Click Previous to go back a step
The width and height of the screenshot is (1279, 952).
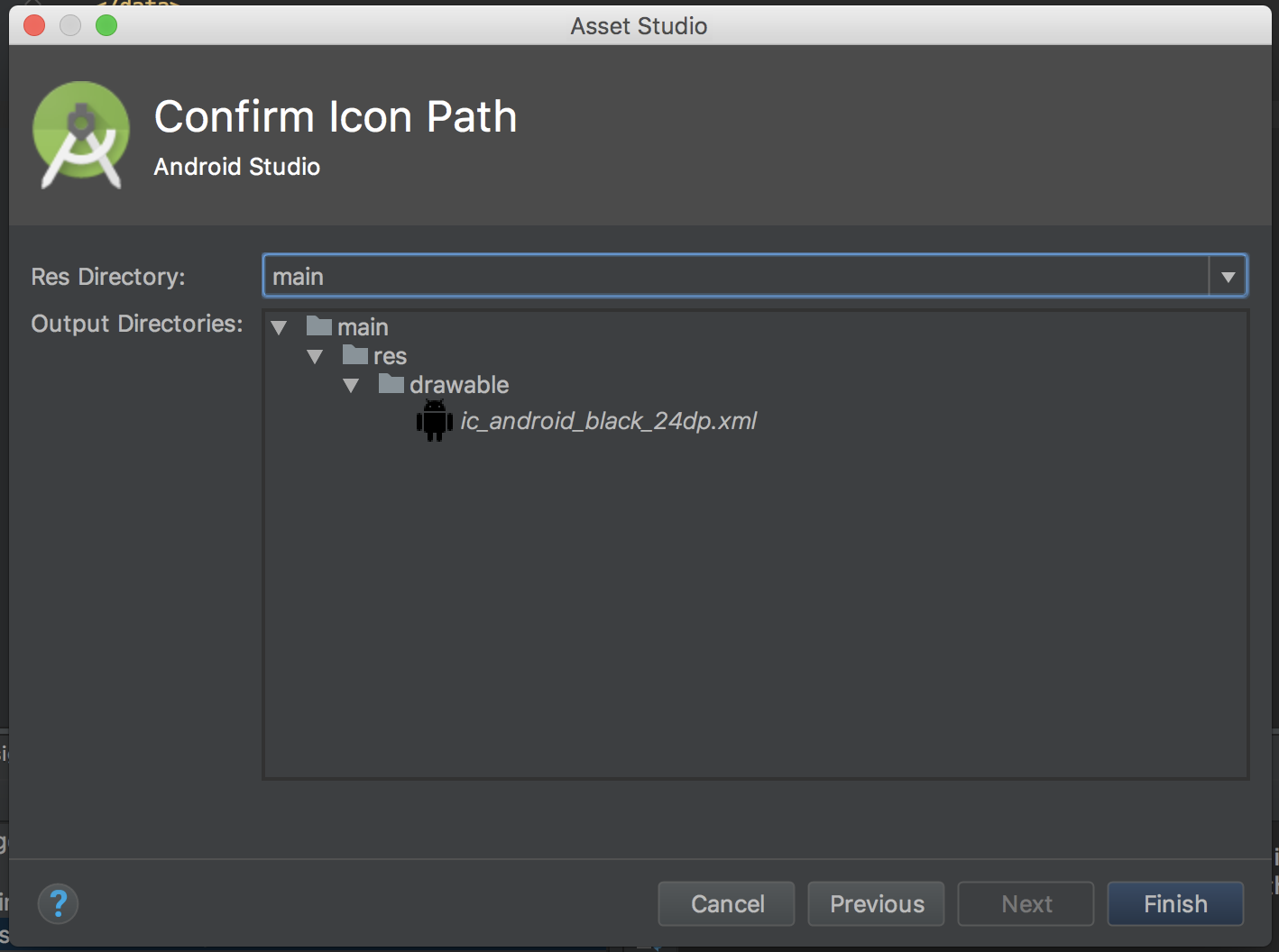tap(875, 903)
